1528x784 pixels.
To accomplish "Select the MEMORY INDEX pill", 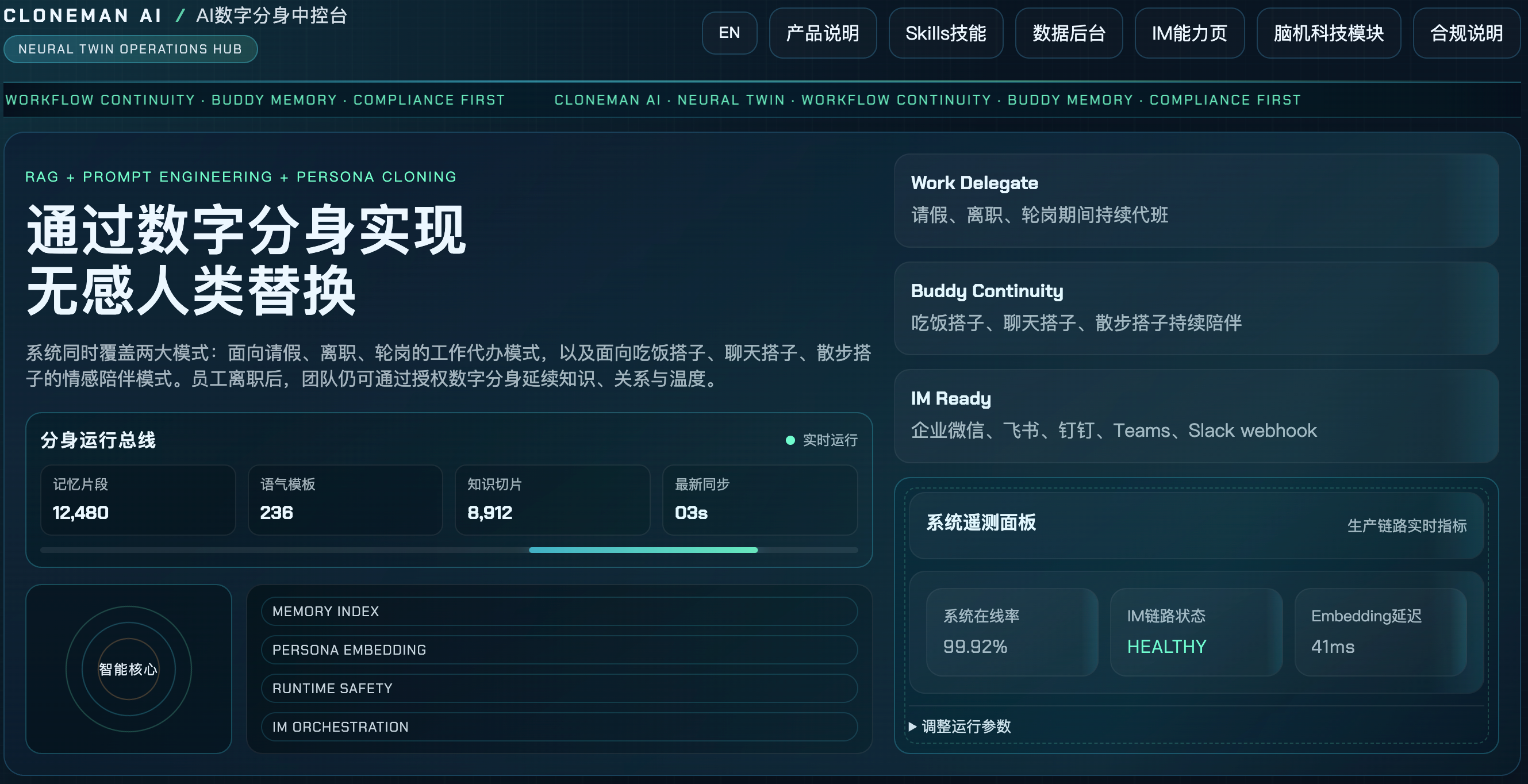I will tap(559, 612).
